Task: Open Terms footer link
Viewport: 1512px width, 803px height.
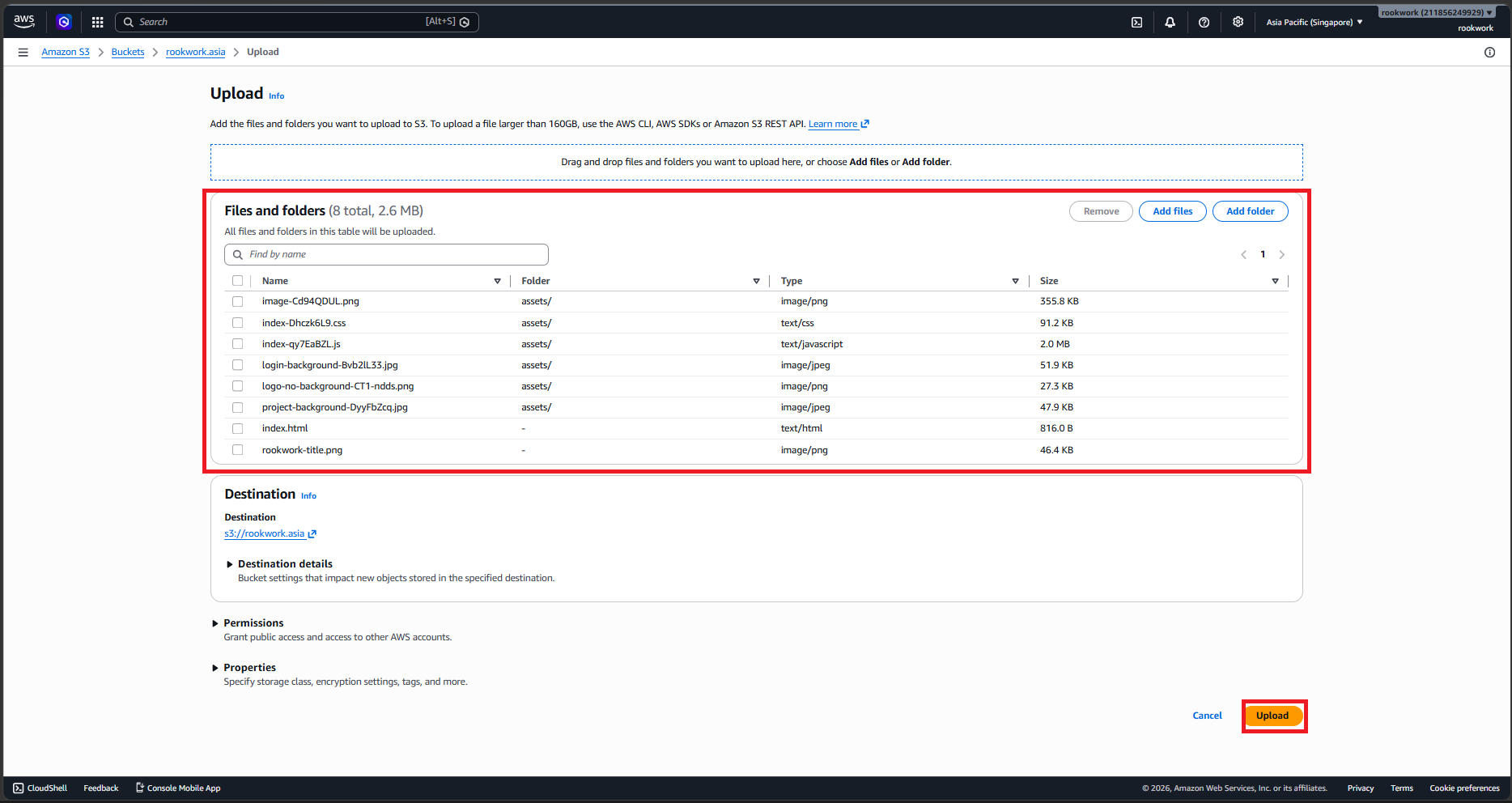Action: coord(1402,788)
